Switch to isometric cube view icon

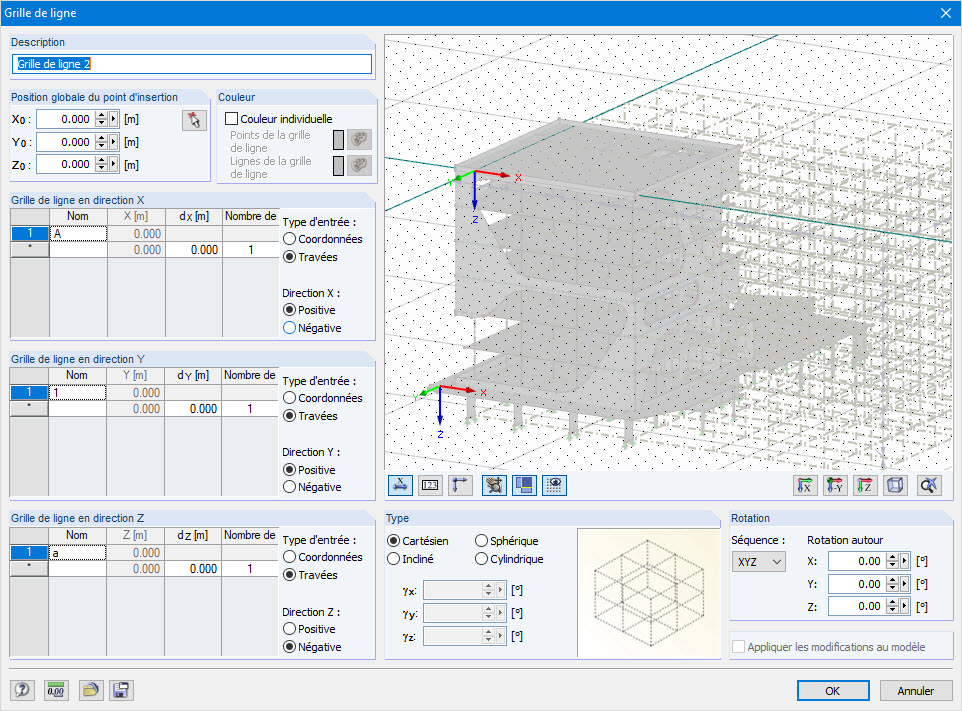point(895,485)
